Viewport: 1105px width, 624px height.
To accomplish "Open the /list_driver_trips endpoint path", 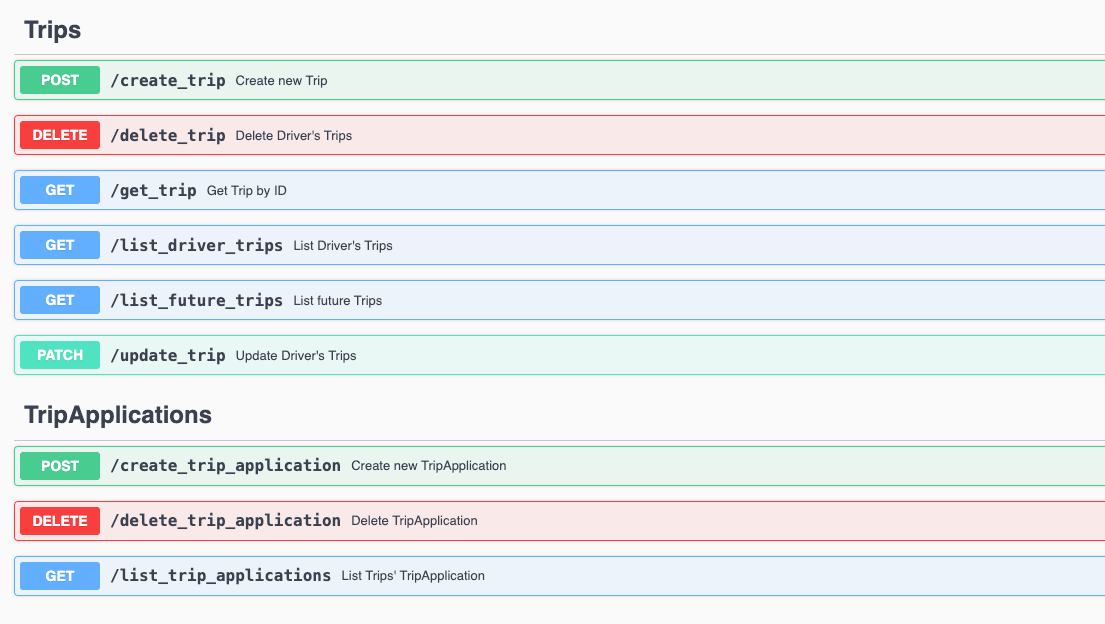I will click(x=196, y=245).
